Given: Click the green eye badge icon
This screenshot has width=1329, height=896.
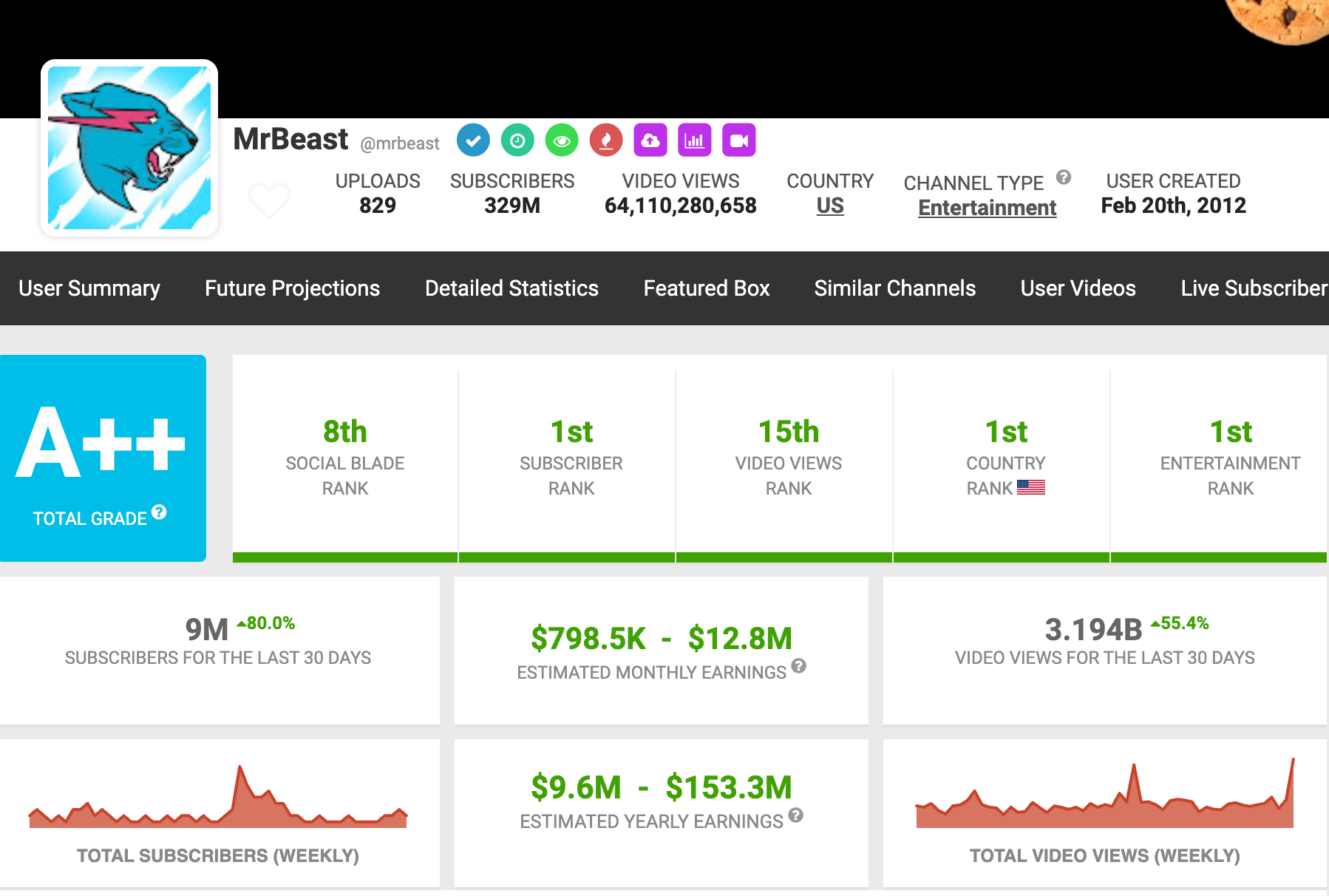Looking at the screenshot, I should click(x=562, y=140).
